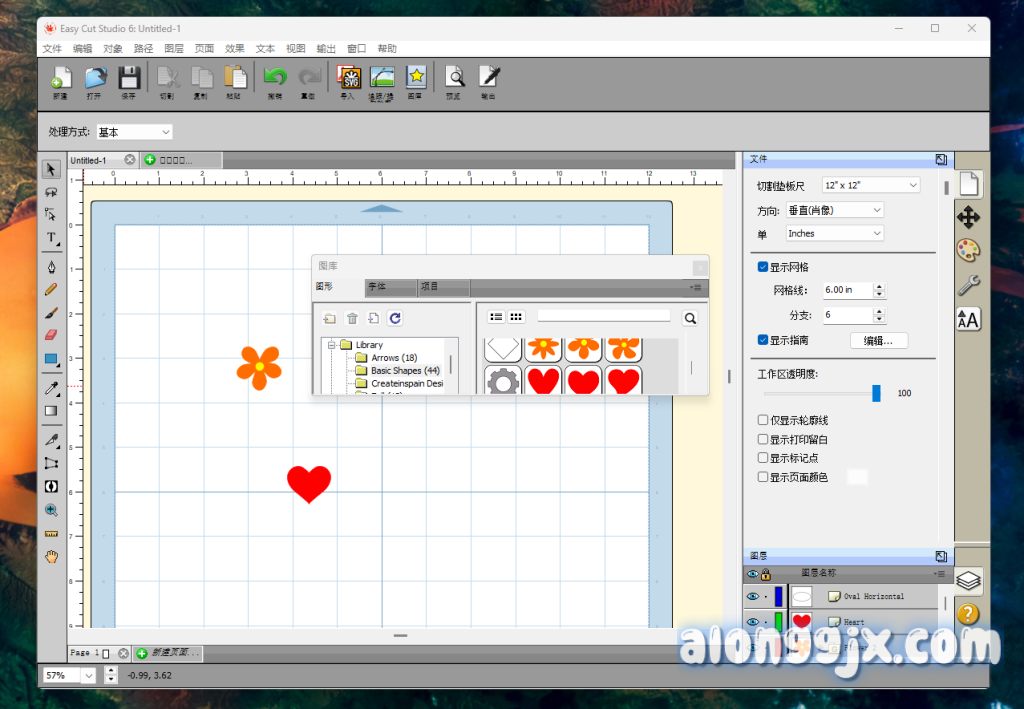Screen dimensions: 1024x709
Task: Open the 效果 menu in menu bar
Action: coord(235,48)
